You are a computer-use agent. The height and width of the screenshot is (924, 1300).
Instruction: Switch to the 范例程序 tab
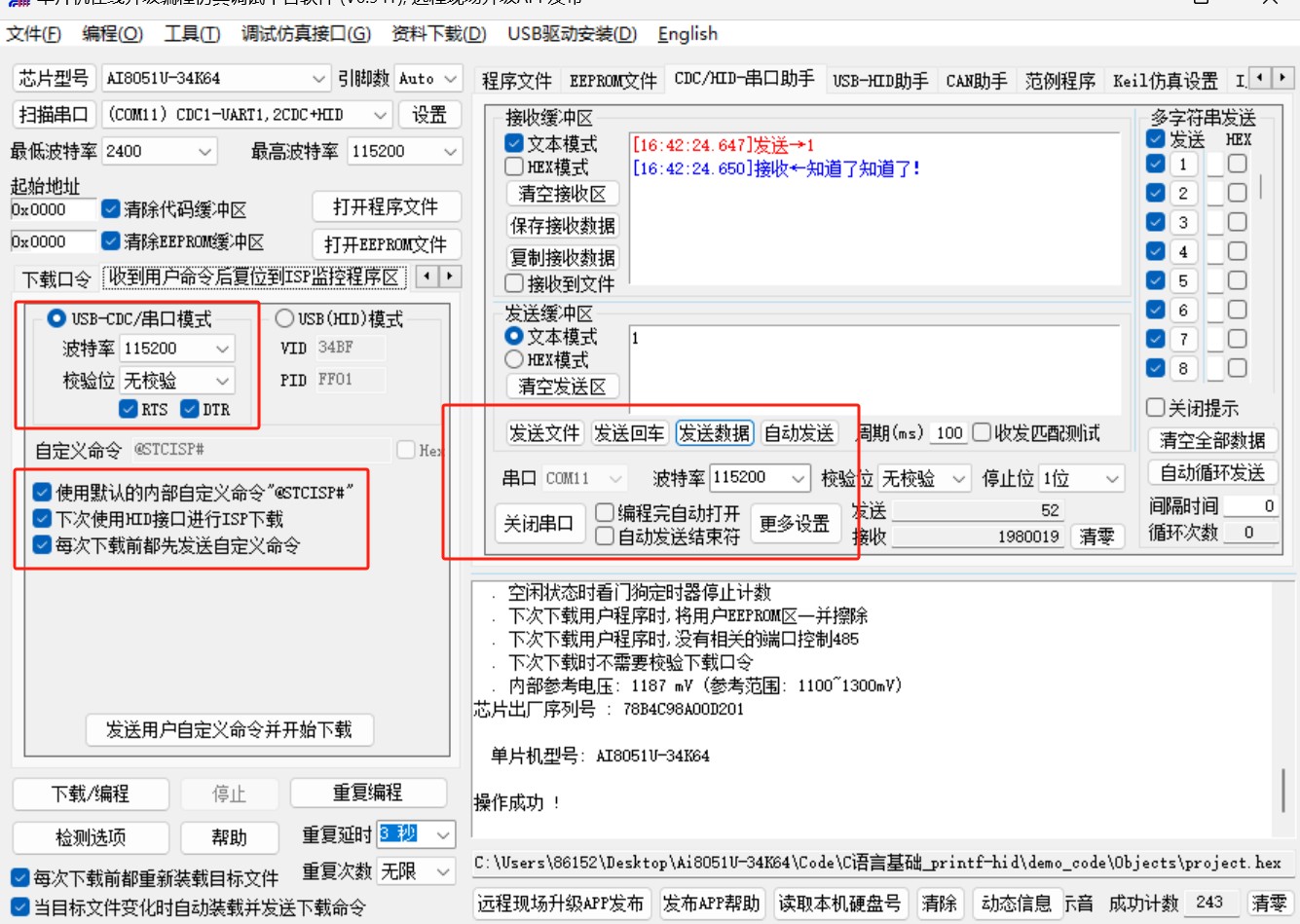pos(1059,81)
